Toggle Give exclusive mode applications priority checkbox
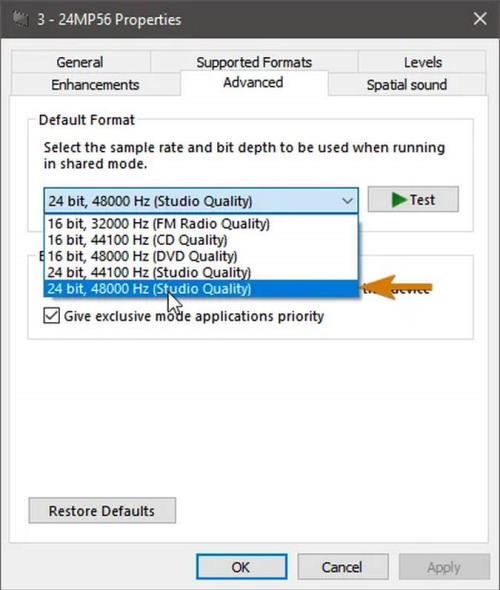Image resolution: width=500 pixels, height=590 pixels. (x=52, y=315)
